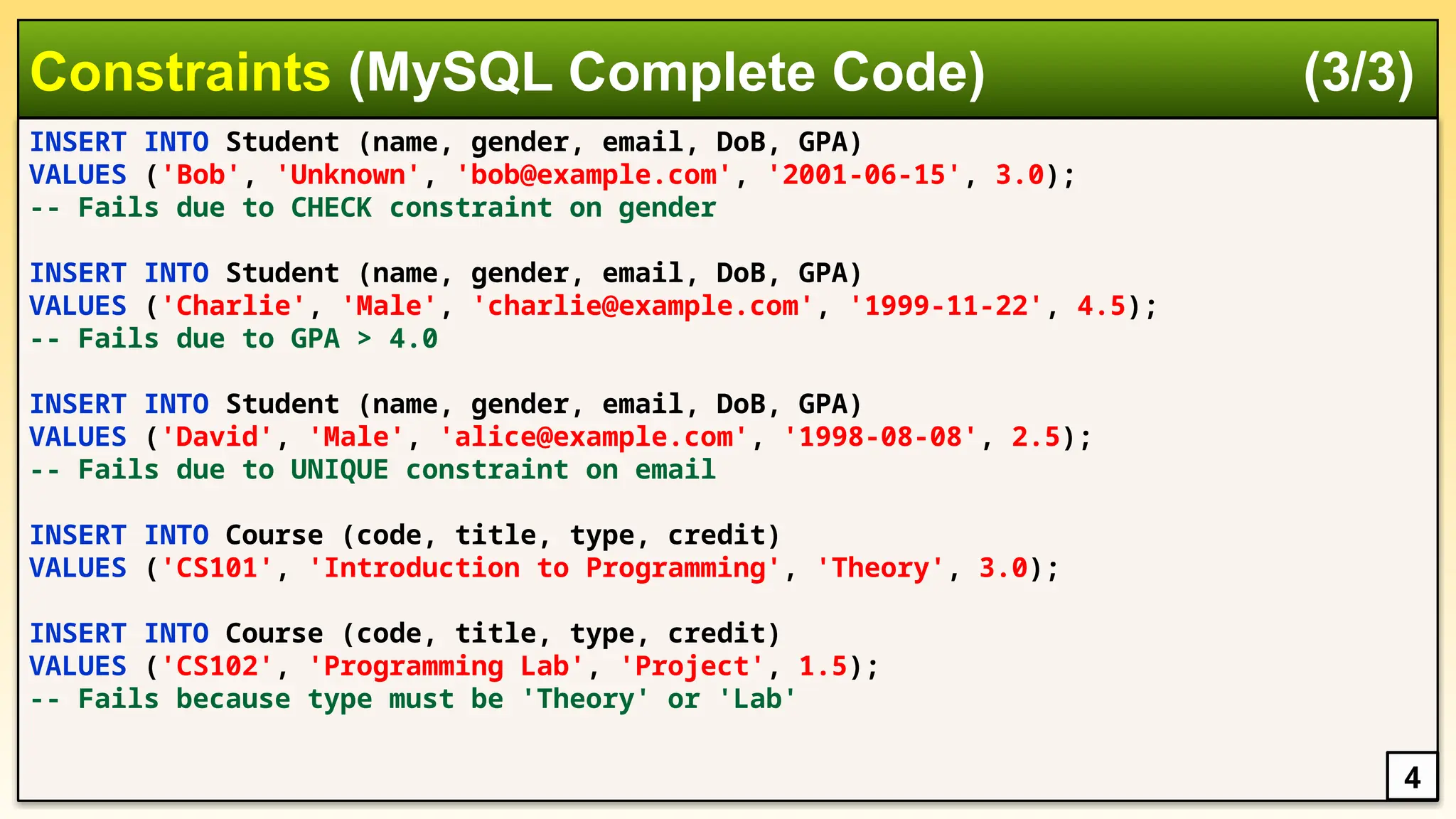The width and height of the screenshot is (1456, 819).
Task: Click the comment 'Fails because type must be...'
Action: click(414, 700)
